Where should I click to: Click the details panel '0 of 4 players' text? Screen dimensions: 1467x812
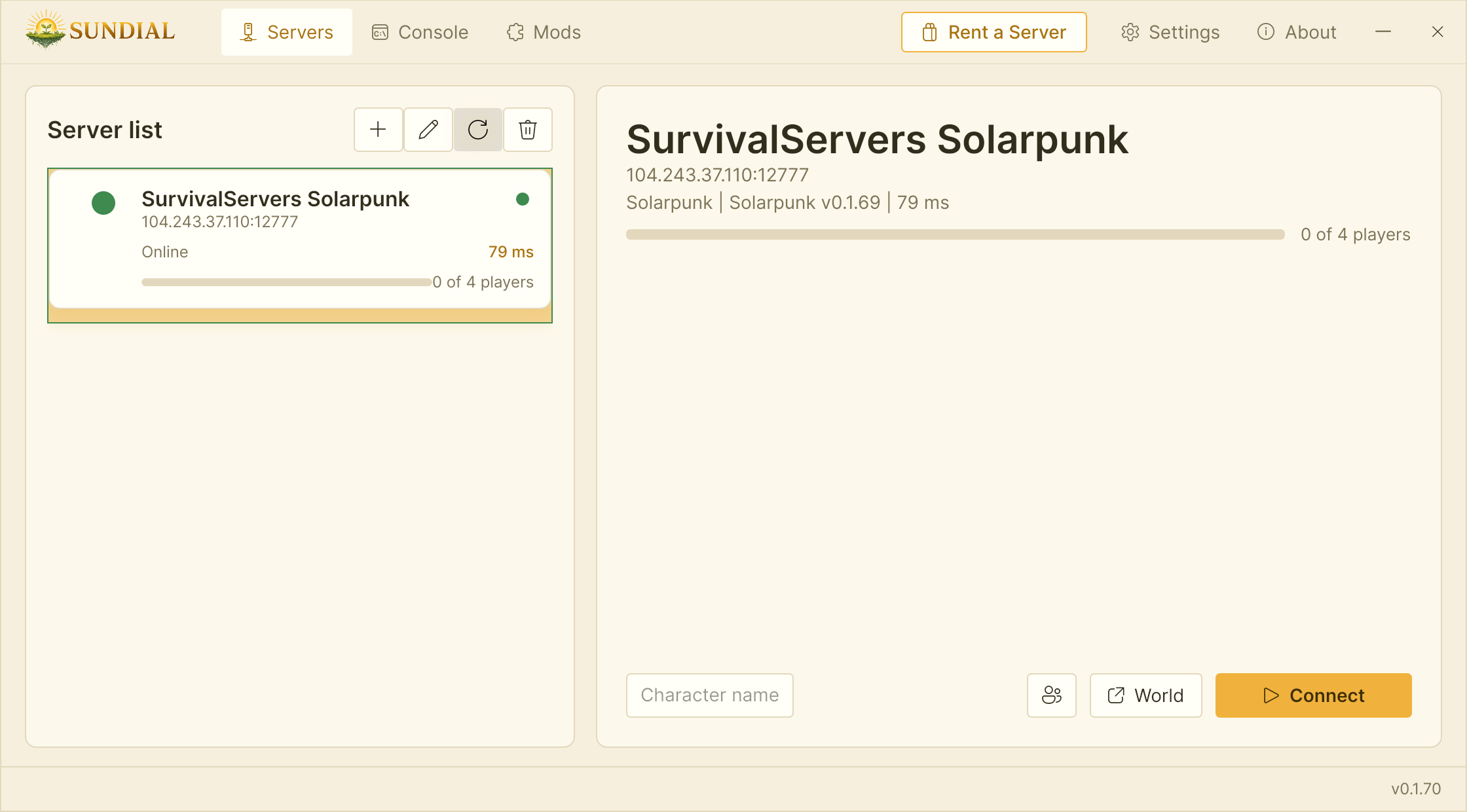[1356, 234]
